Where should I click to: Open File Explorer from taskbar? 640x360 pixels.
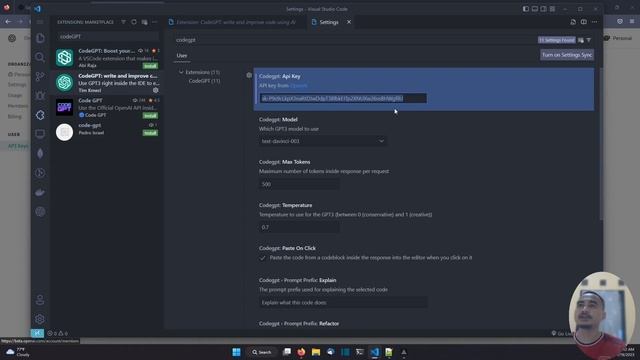click(316, 352)
